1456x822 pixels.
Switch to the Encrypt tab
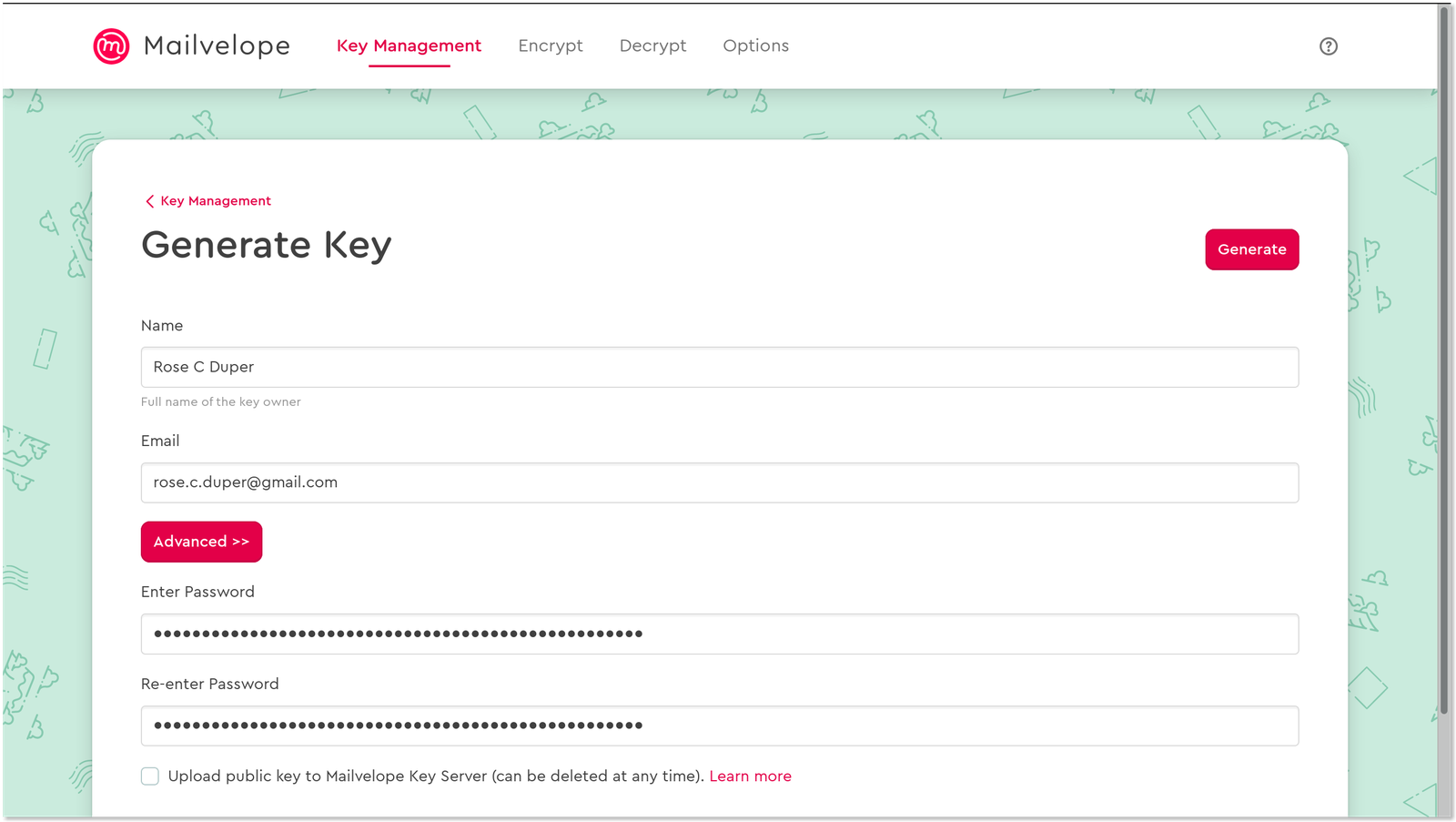551,46
